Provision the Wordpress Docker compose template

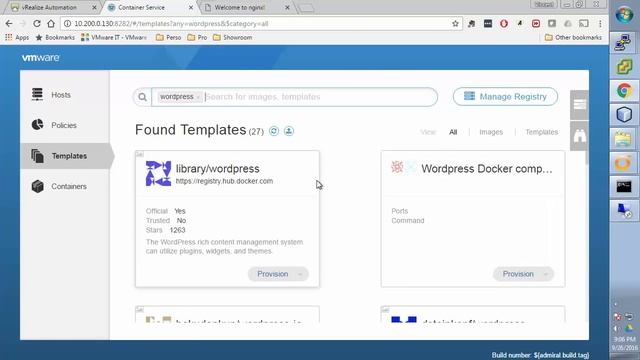click(x=518, y=274)
